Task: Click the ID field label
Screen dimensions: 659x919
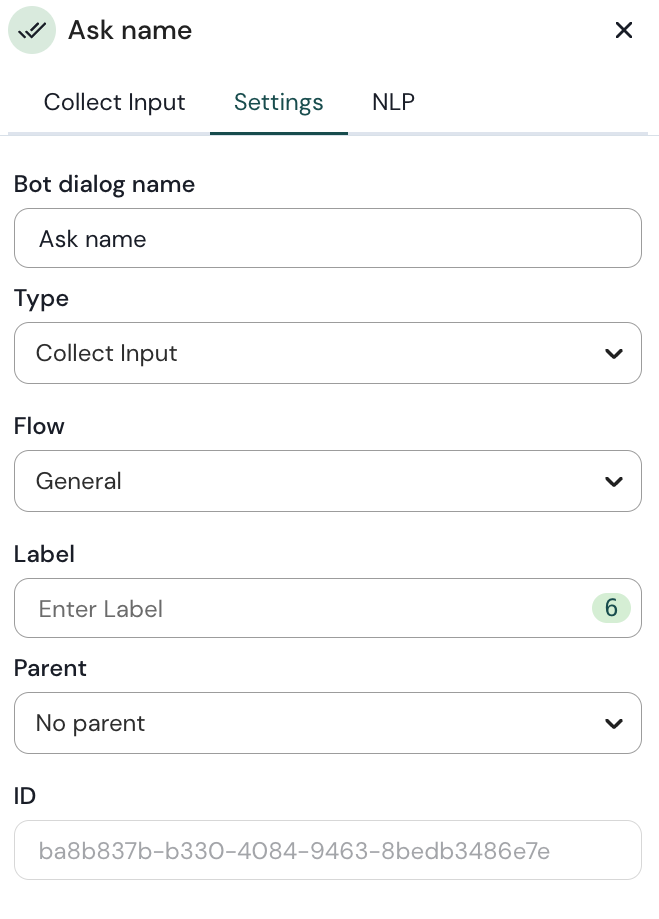Action: click(25, 796)
